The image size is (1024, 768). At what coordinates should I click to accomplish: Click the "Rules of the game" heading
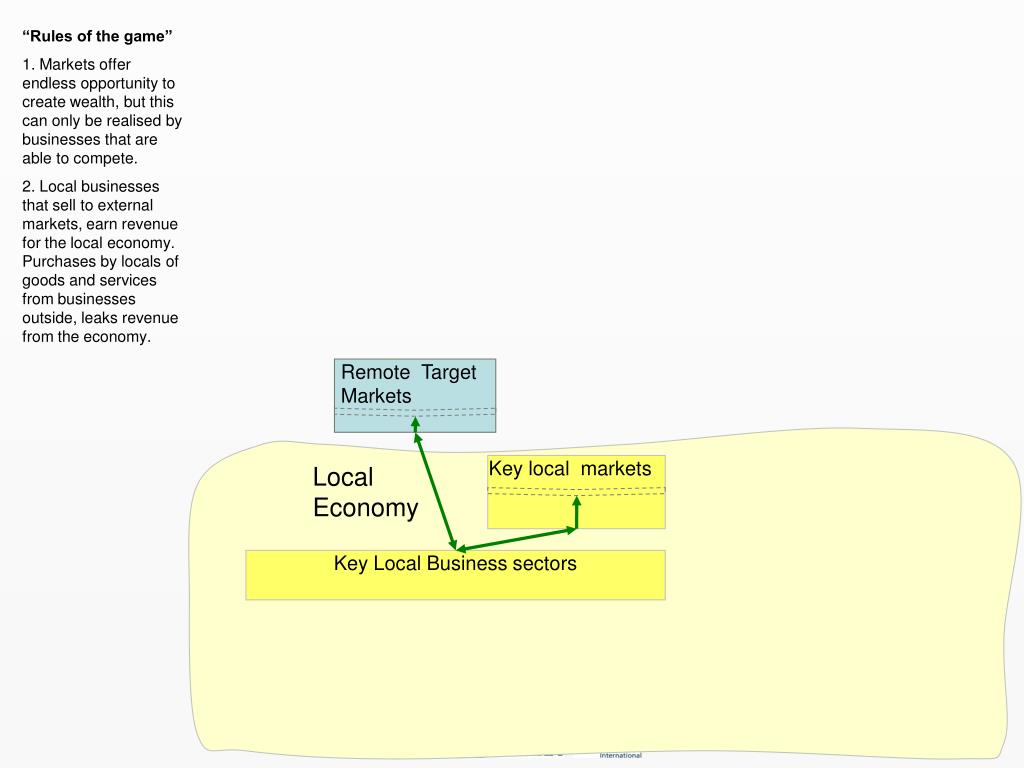97,37
